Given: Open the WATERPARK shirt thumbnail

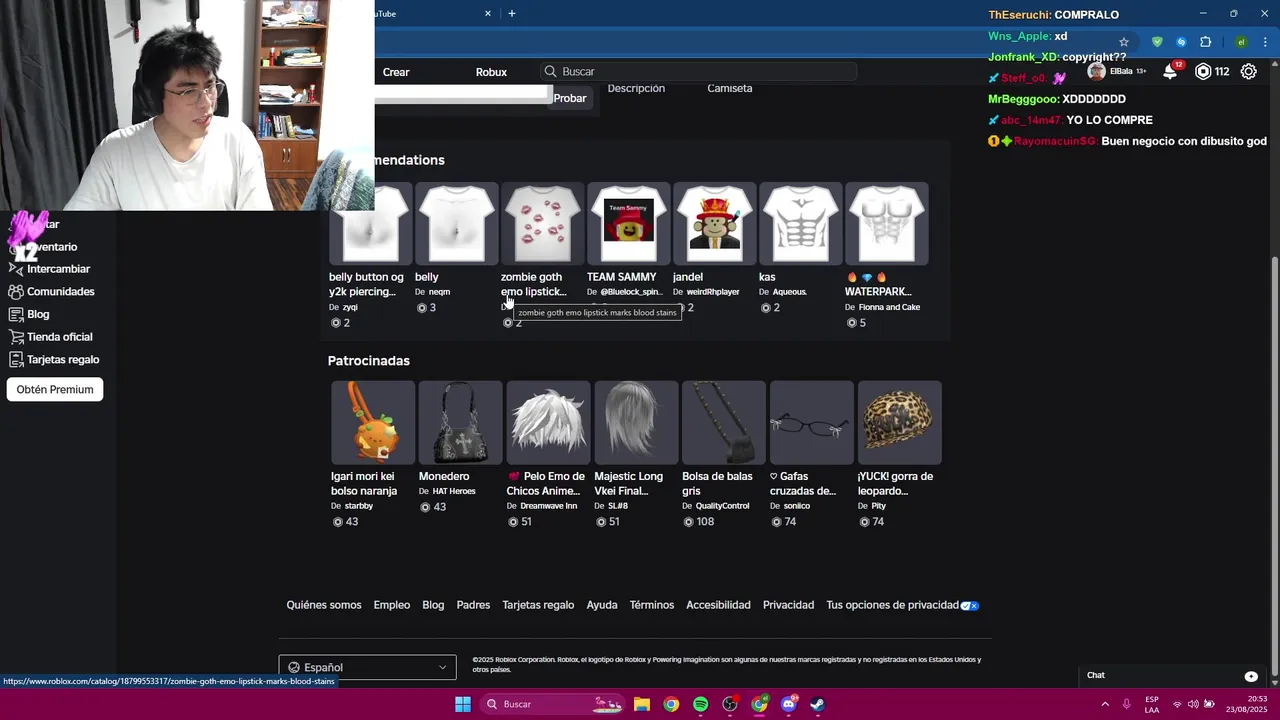Looking at the screenshot, I should [886, 223].
